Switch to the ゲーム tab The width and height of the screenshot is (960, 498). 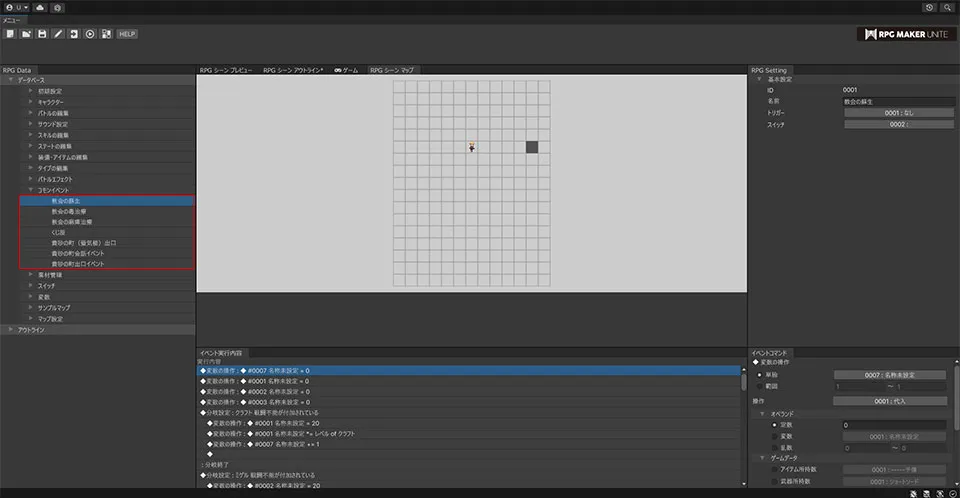pos(346,71)
